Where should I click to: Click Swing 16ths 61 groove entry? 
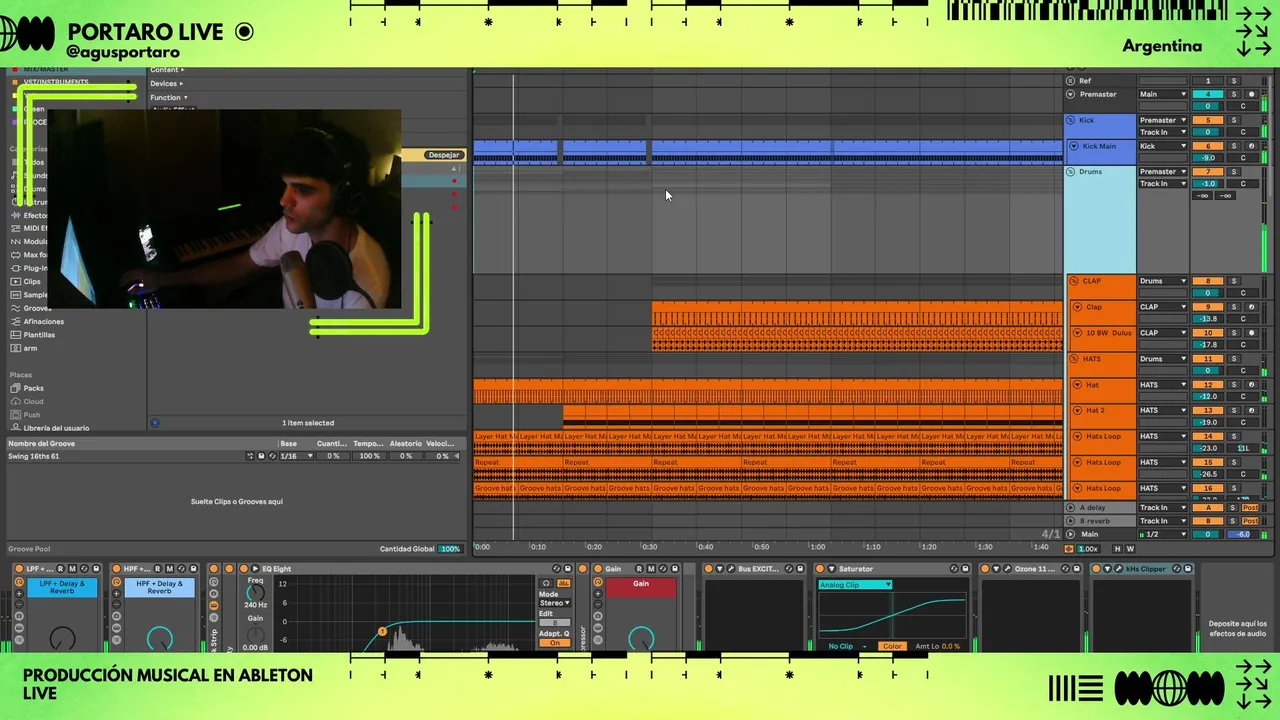pyautogui.click(x=34, y=456)
